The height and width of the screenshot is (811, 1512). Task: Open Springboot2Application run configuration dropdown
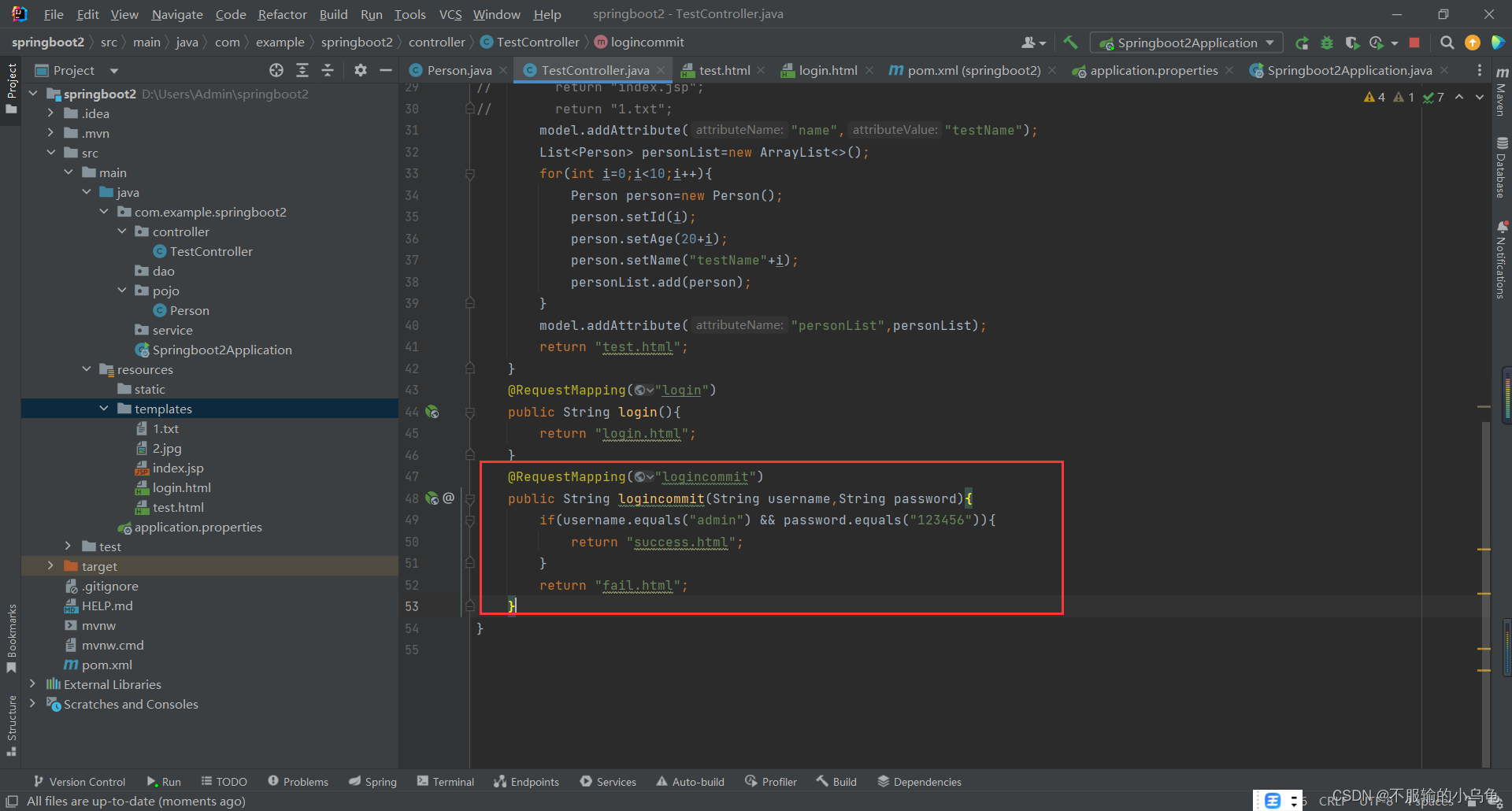(x=1187, y=43)
